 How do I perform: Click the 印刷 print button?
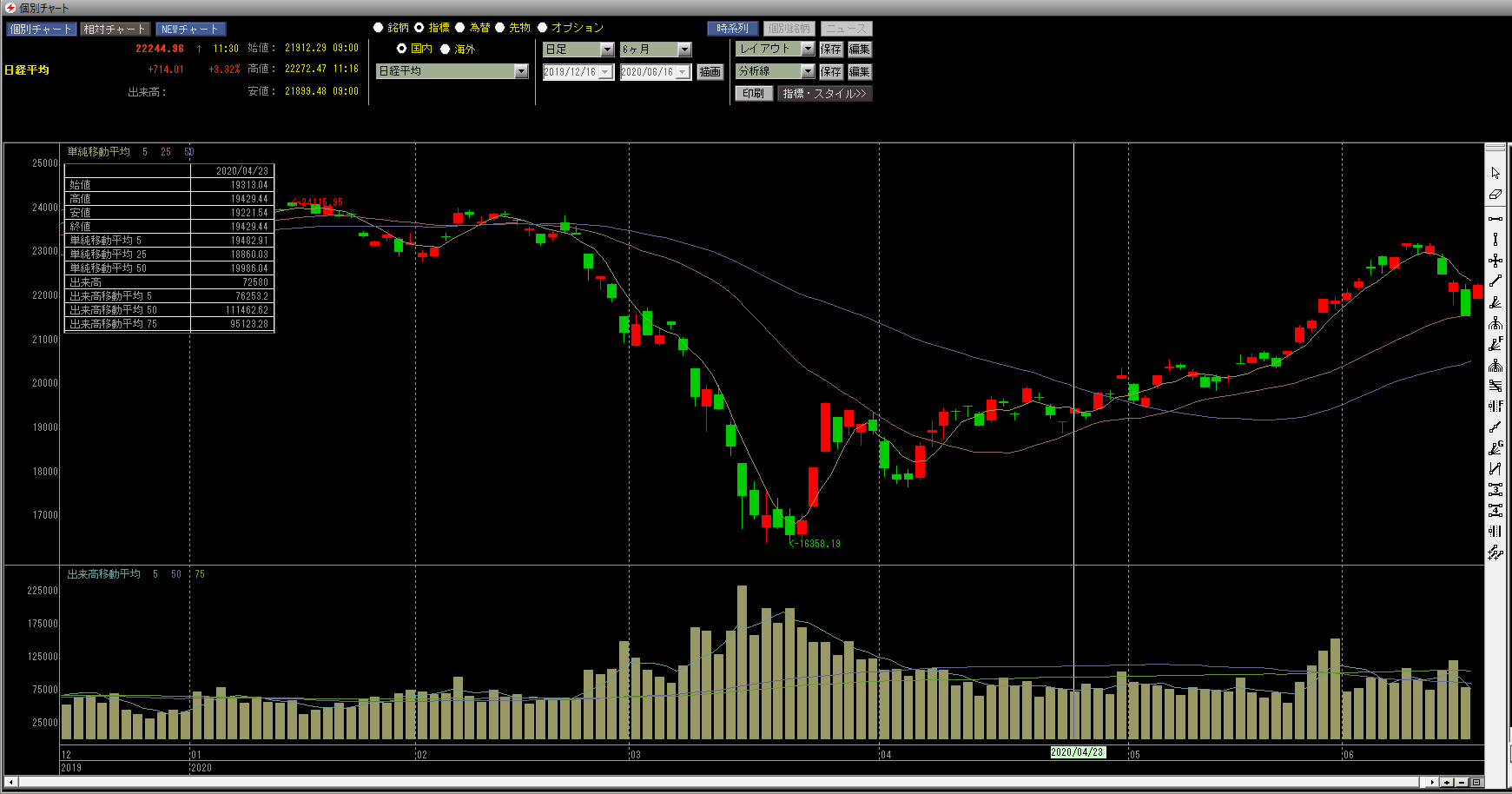pyautogui.click(x=753, y=94)
